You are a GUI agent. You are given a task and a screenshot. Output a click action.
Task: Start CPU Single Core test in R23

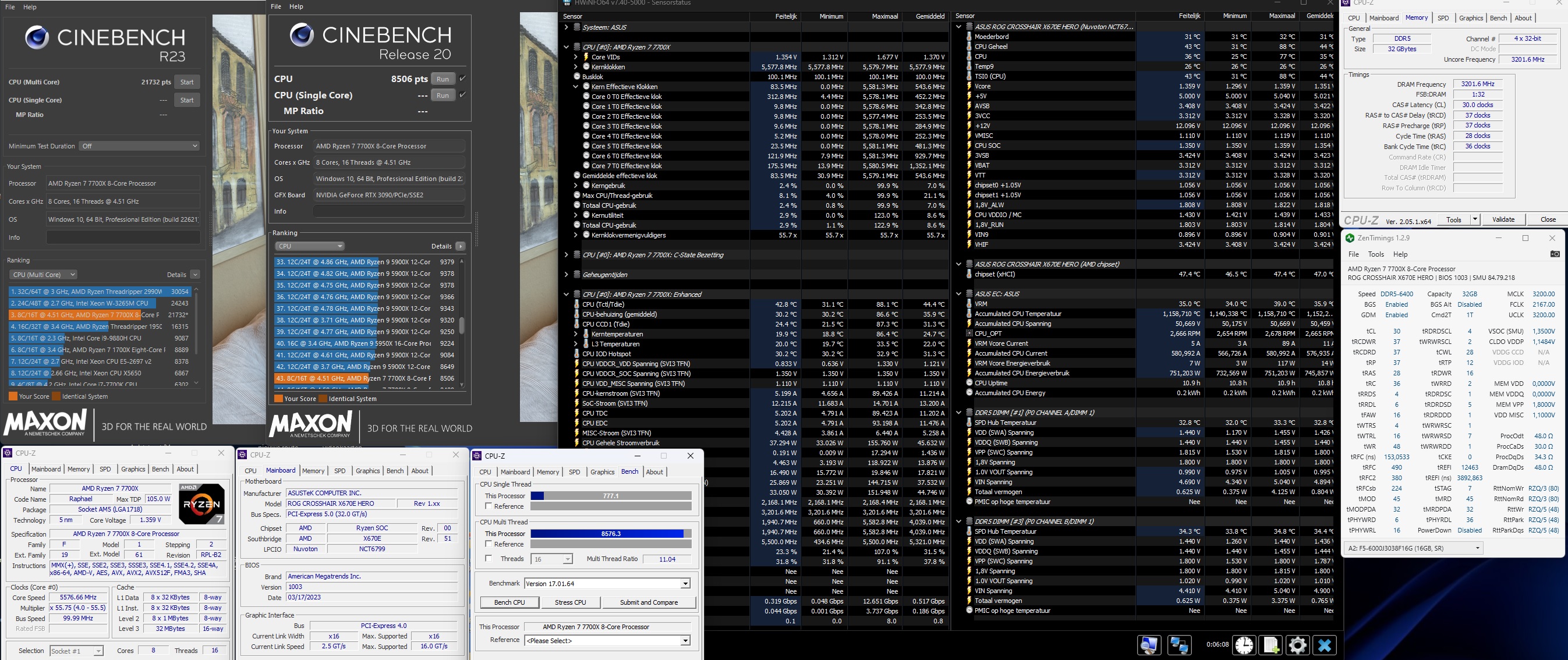[187, 100]
